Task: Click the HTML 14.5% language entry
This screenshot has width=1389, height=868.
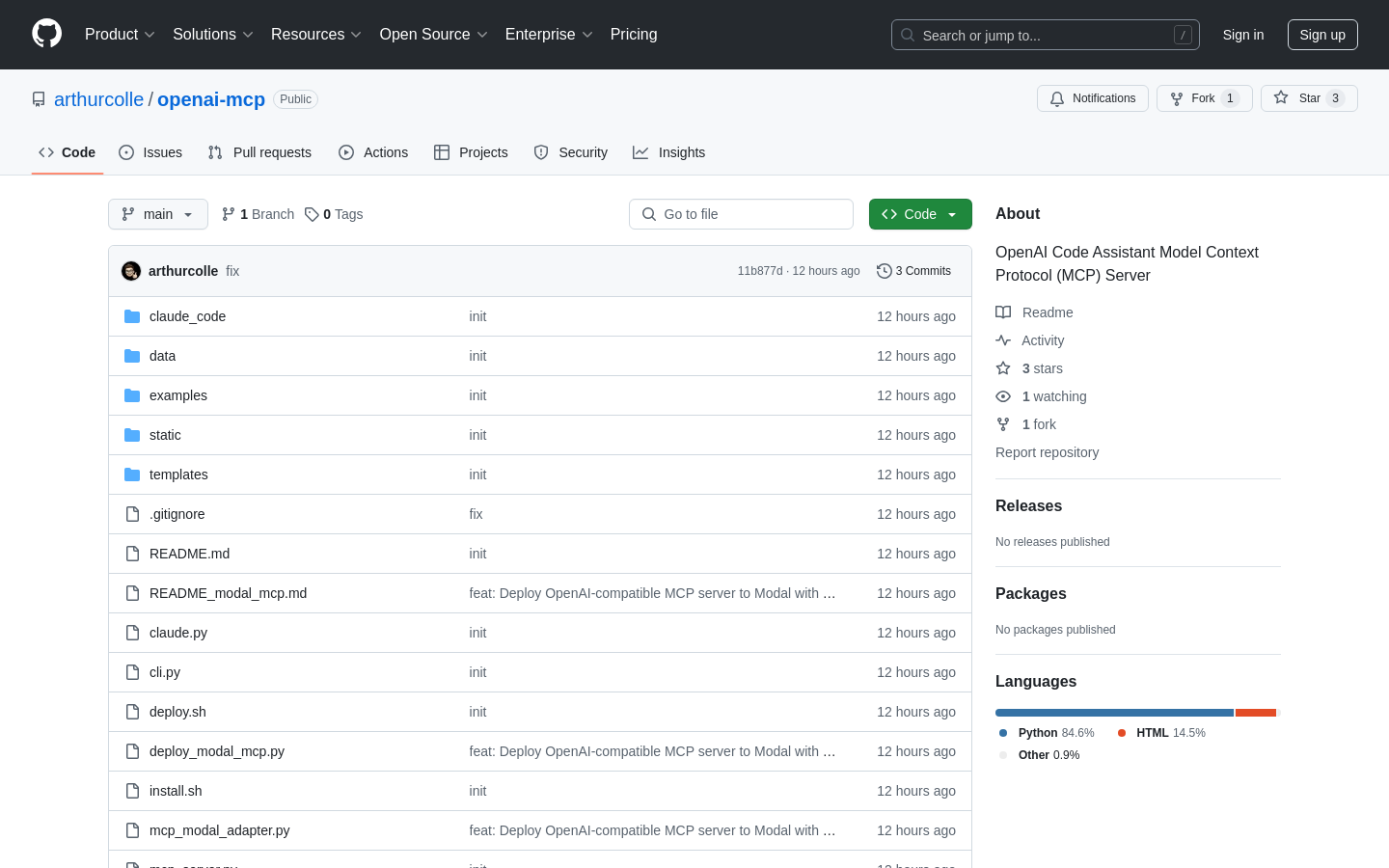Action: coord(1161,733)
